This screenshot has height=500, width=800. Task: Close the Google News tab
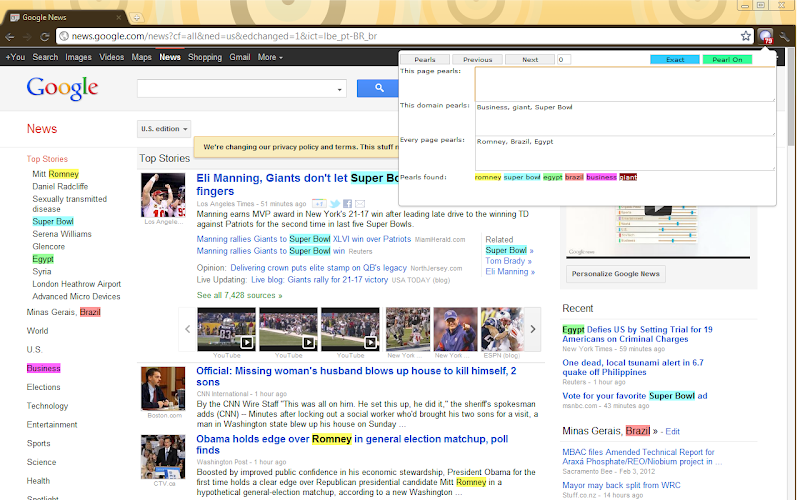click(118, 17)
